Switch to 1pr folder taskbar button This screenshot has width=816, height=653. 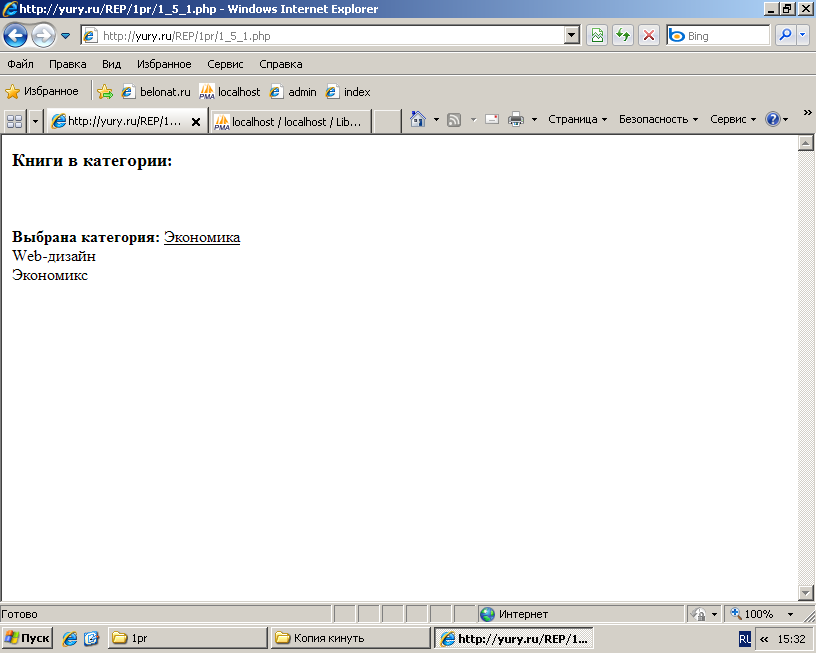pyautogui.click(x=188, y=638)
